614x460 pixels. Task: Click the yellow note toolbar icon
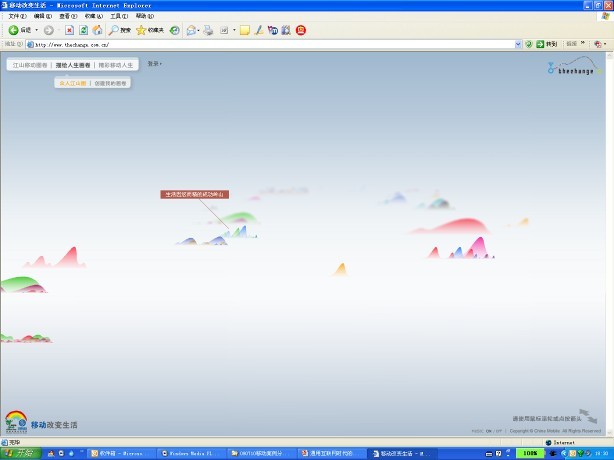[x=245, y=30]
